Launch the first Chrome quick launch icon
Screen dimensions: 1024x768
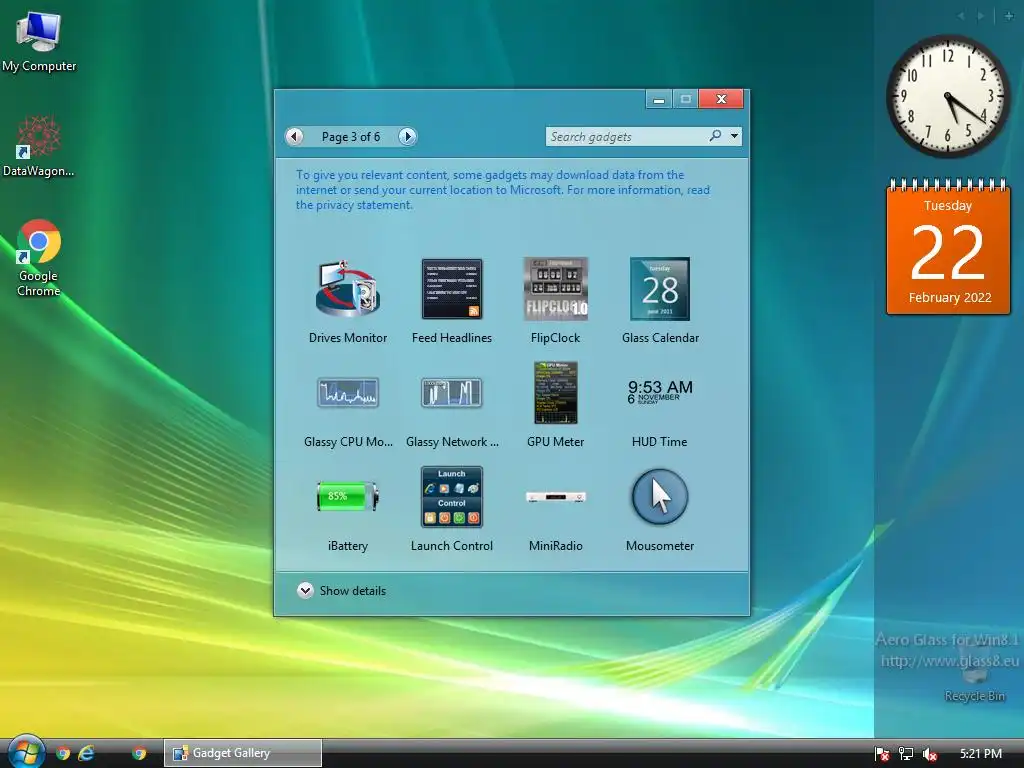[x=63, y=753]
